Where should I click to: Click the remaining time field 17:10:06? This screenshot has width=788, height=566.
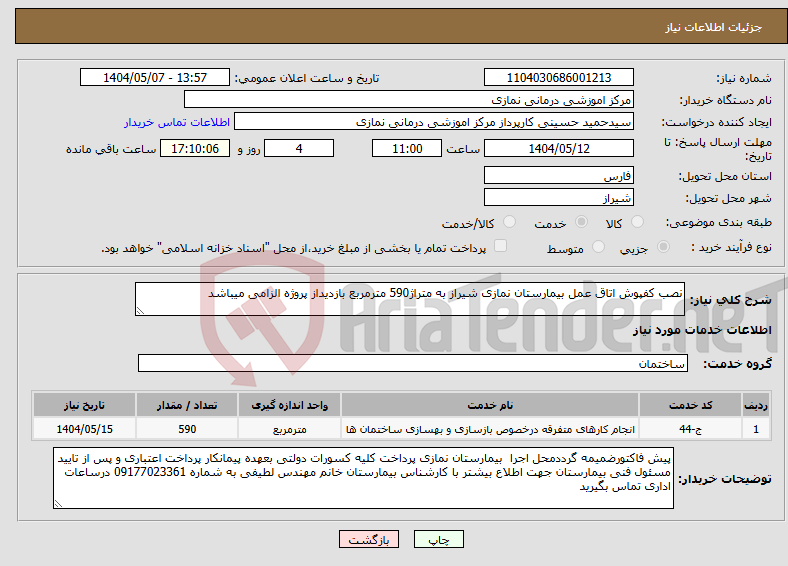tap(195, 148)
